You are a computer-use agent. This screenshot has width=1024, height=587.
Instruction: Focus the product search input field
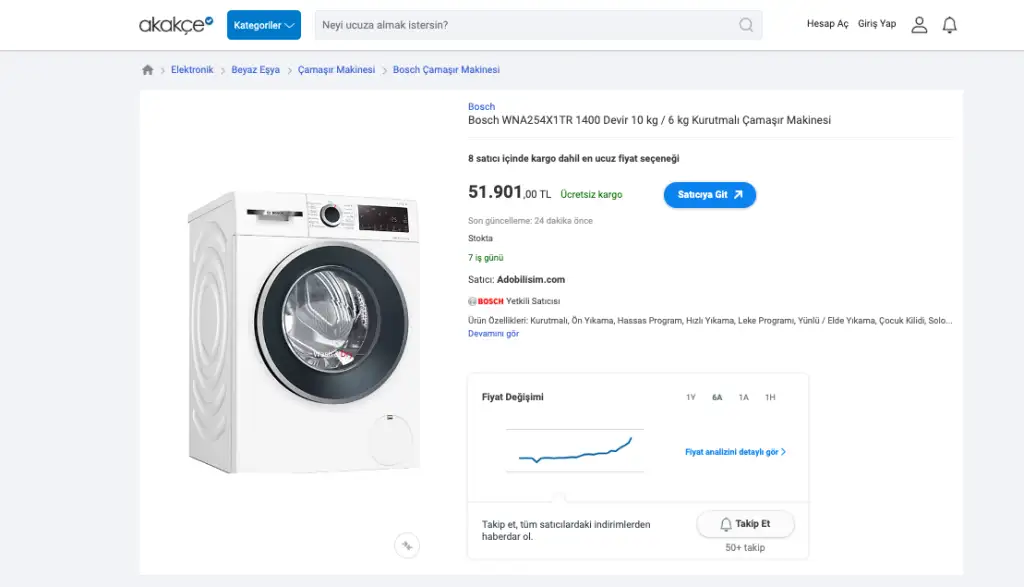coord(525,25)
